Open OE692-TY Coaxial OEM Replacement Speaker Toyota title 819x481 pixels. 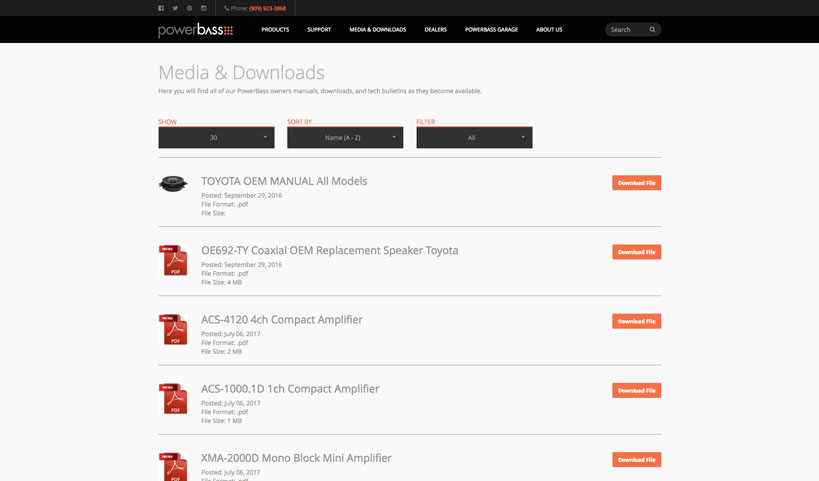click(330, 251)
